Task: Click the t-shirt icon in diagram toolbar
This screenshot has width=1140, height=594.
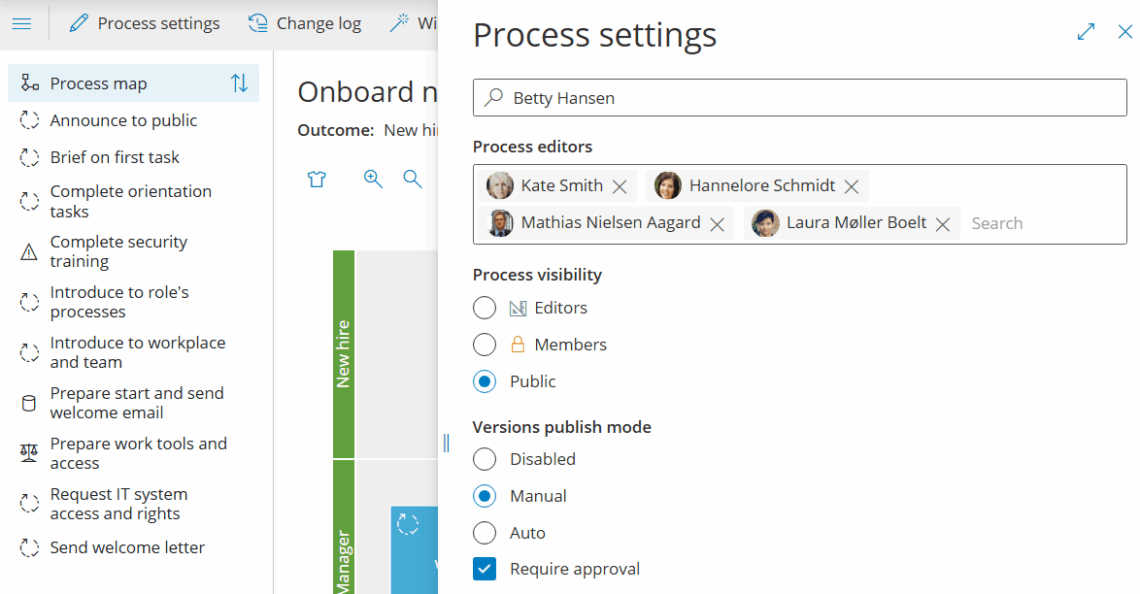Action: [x=317, y=179]
